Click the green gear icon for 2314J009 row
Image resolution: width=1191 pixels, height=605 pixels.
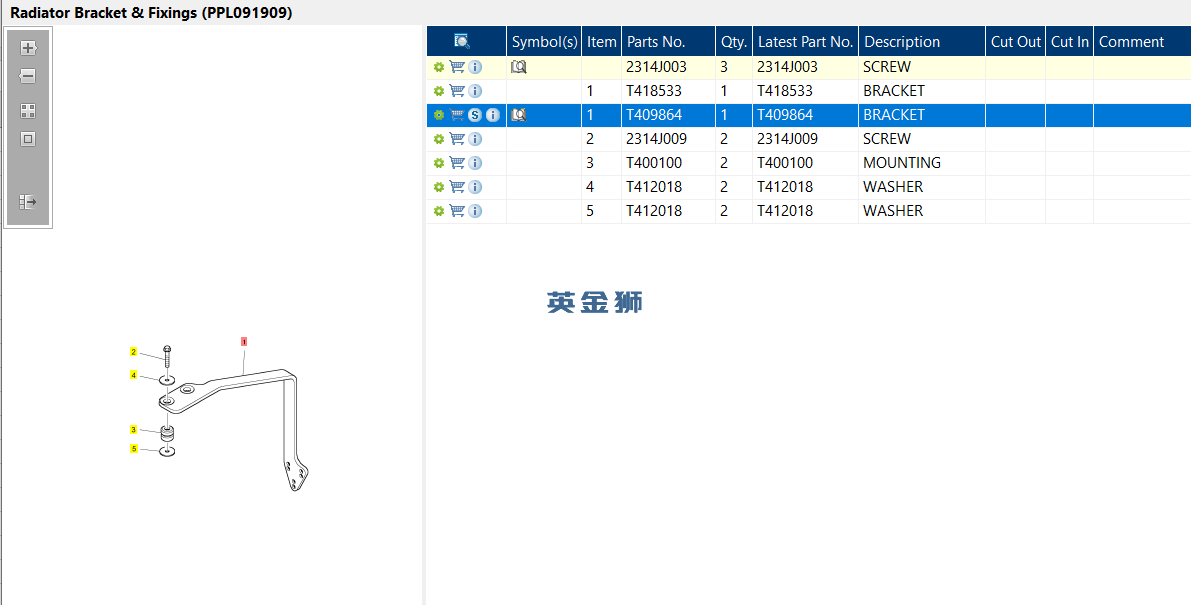(x=438, y=139)
